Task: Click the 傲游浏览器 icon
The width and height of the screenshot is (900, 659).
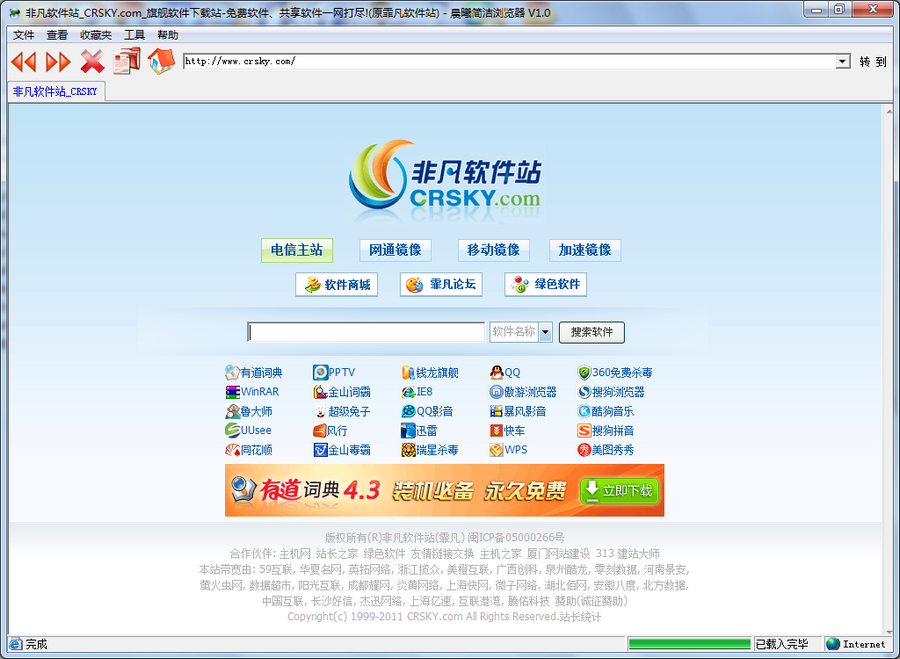Action: tap(496, 392)
